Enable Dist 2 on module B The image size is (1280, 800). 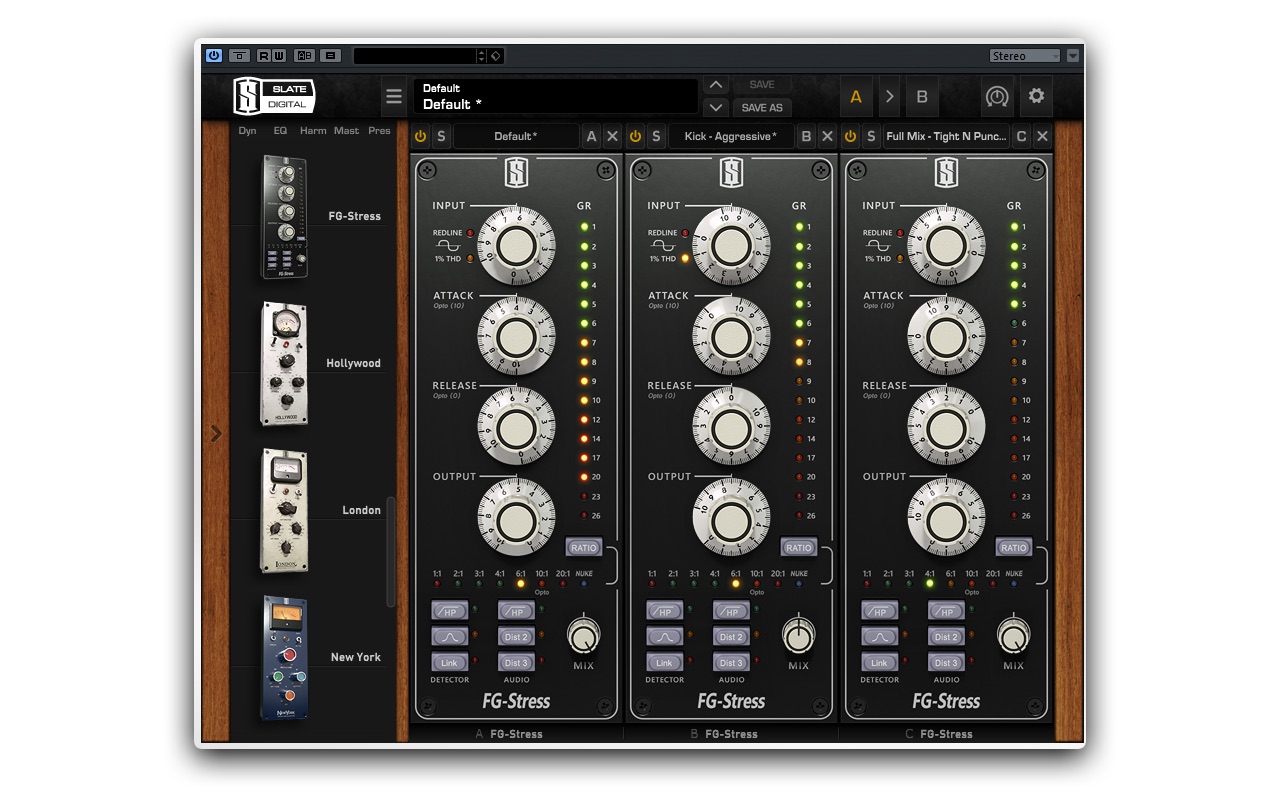731,636
